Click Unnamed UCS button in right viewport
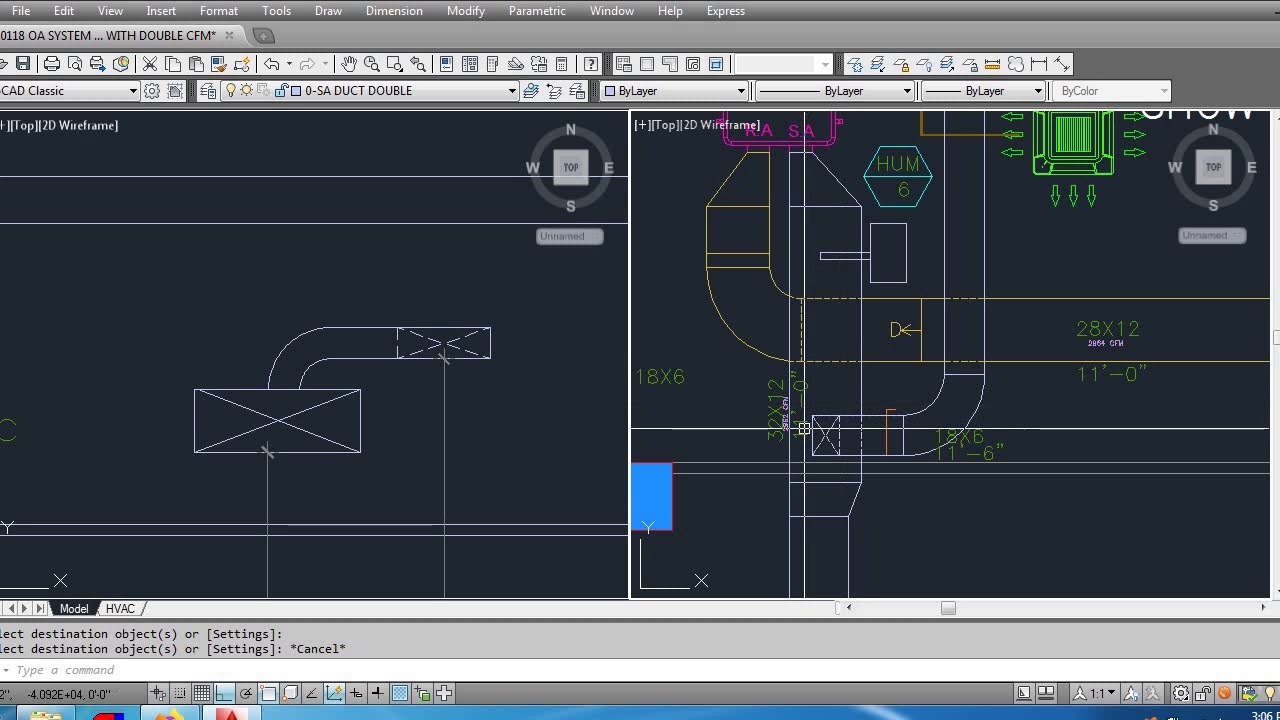The height and width of the screenshot is (720, 1280). (1212, 235)
